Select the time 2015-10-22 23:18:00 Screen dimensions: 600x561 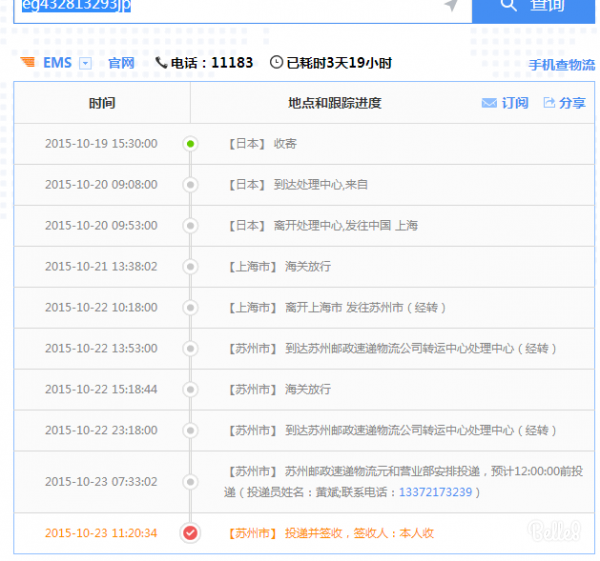coord(101,430)
